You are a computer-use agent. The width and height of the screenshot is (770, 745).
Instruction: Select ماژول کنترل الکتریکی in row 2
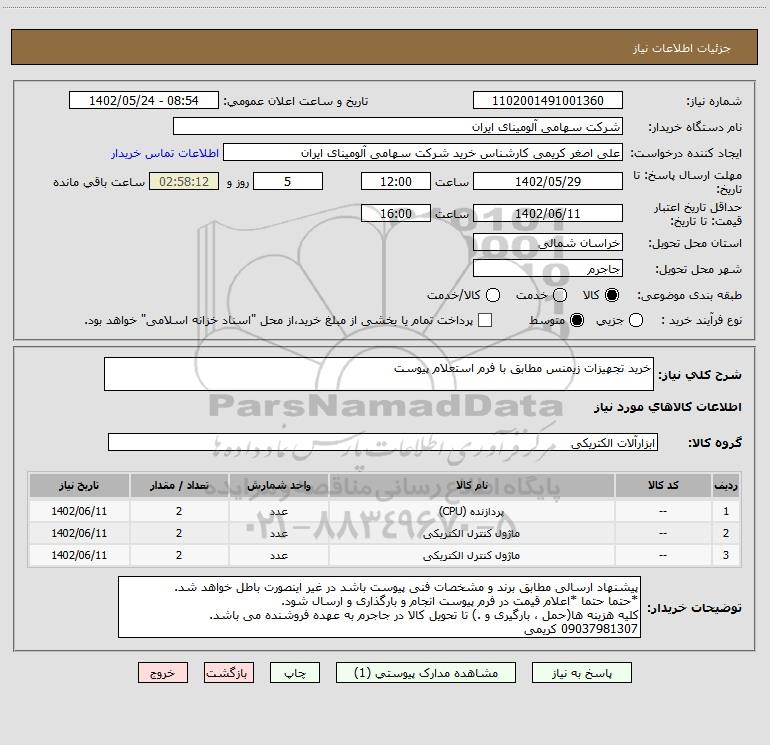point(471,533)
